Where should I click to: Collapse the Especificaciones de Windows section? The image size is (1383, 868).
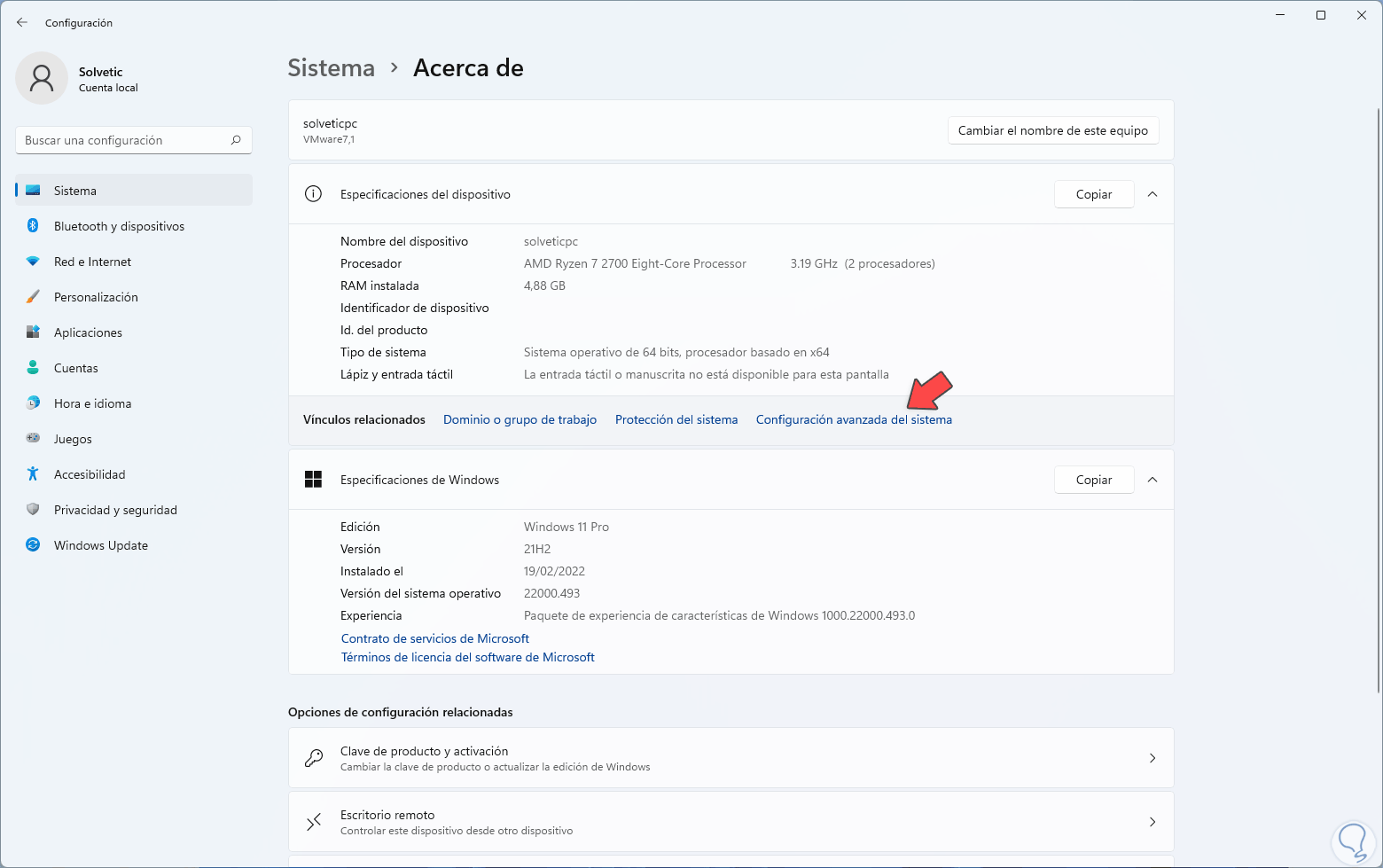pyautogui.click(x=1152, y=480)
